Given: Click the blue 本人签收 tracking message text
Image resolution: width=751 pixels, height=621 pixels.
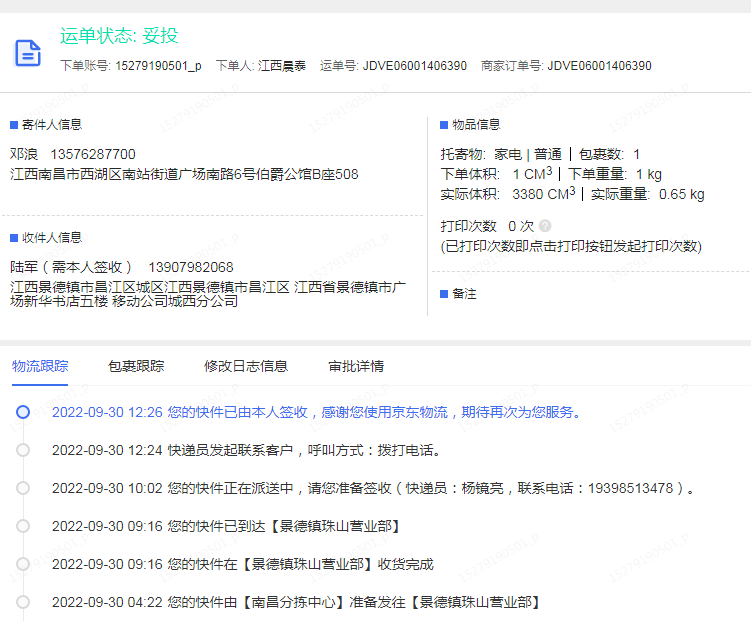Looking at the screenshot, I should pyautogui.click(x=374, y=412).
